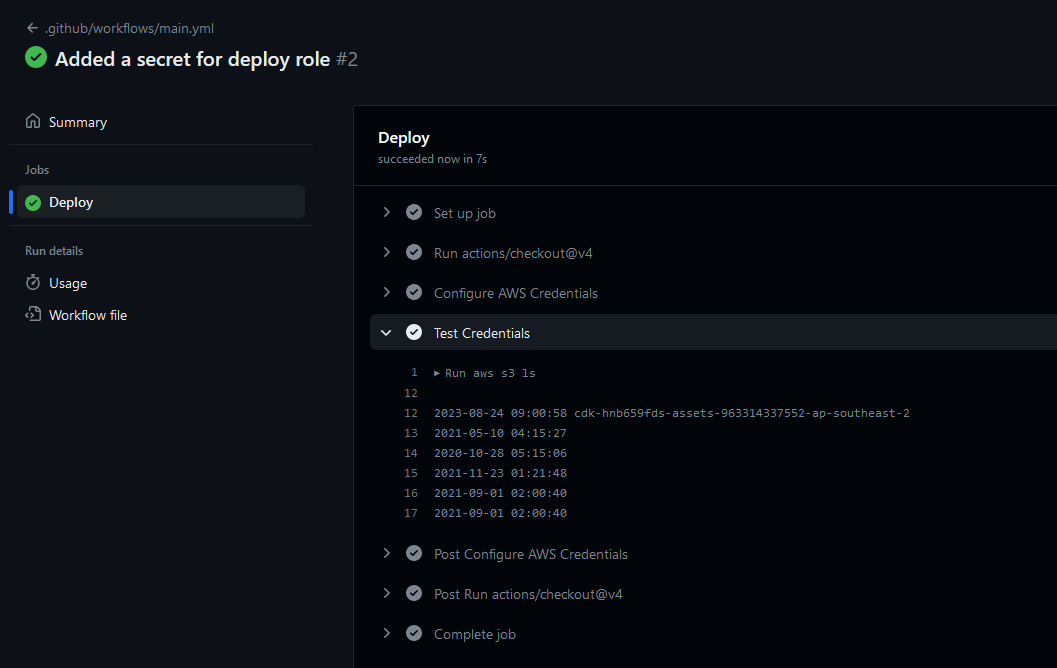This screenshot has width=1057, height=668.
Task: Click the status icon of Configure AWS Credentials
Action: tap(414, 292)
